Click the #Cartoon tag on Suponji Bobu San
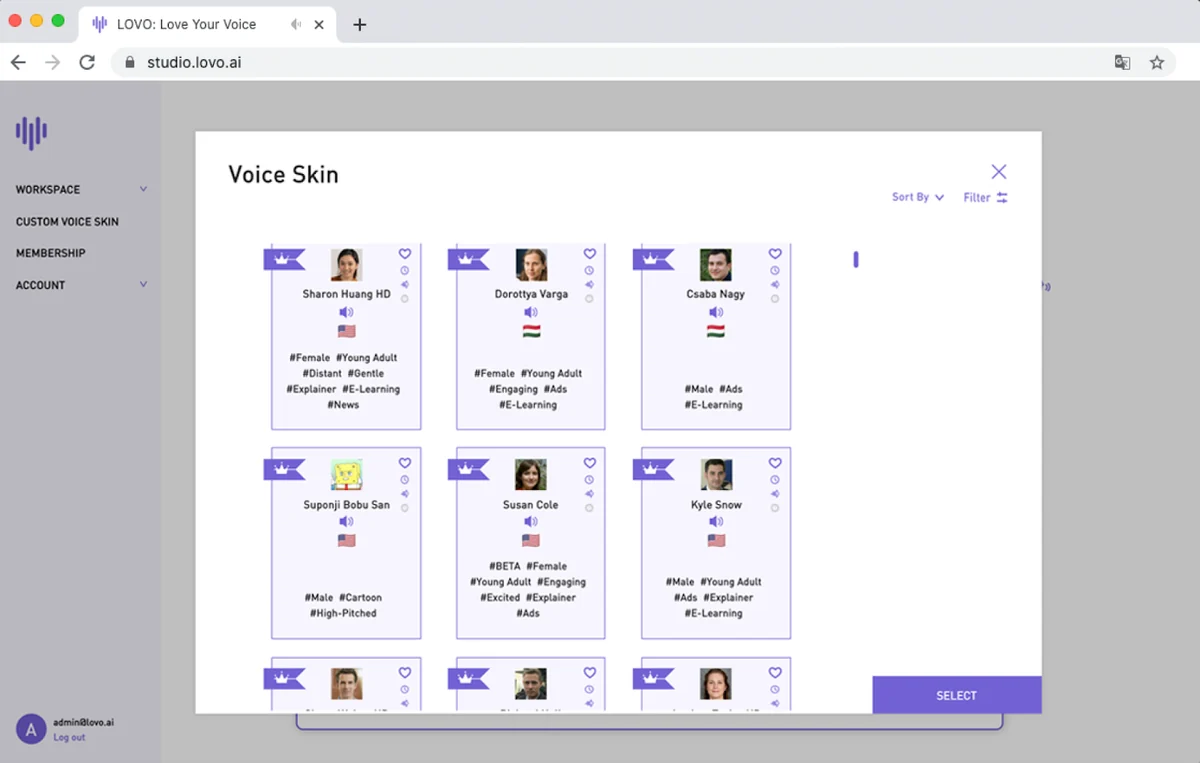Viewport: 1200px width, 763px height. 360,597
